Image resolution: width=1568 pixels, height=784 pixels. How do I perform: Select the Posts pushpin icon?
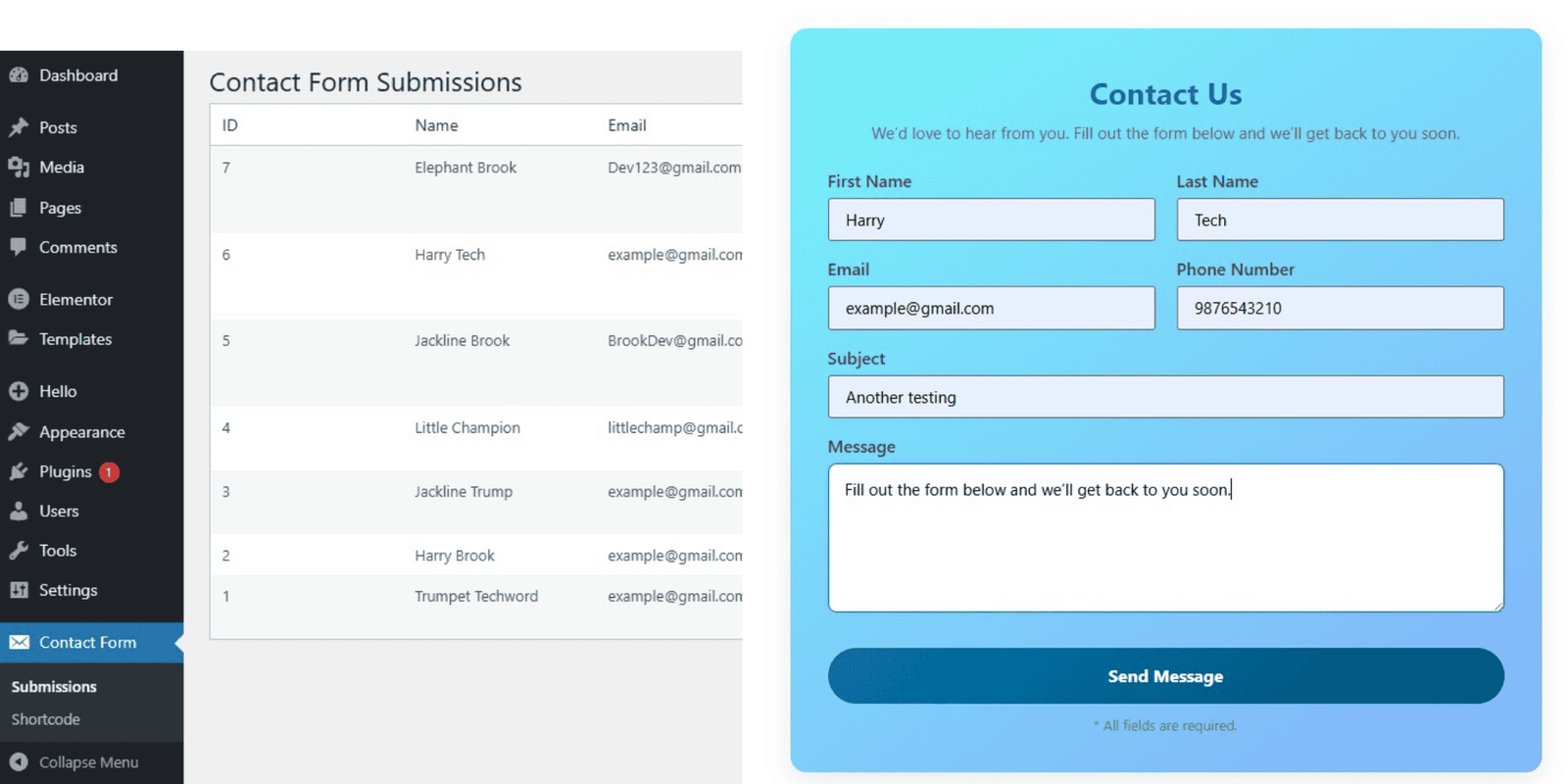20,127
